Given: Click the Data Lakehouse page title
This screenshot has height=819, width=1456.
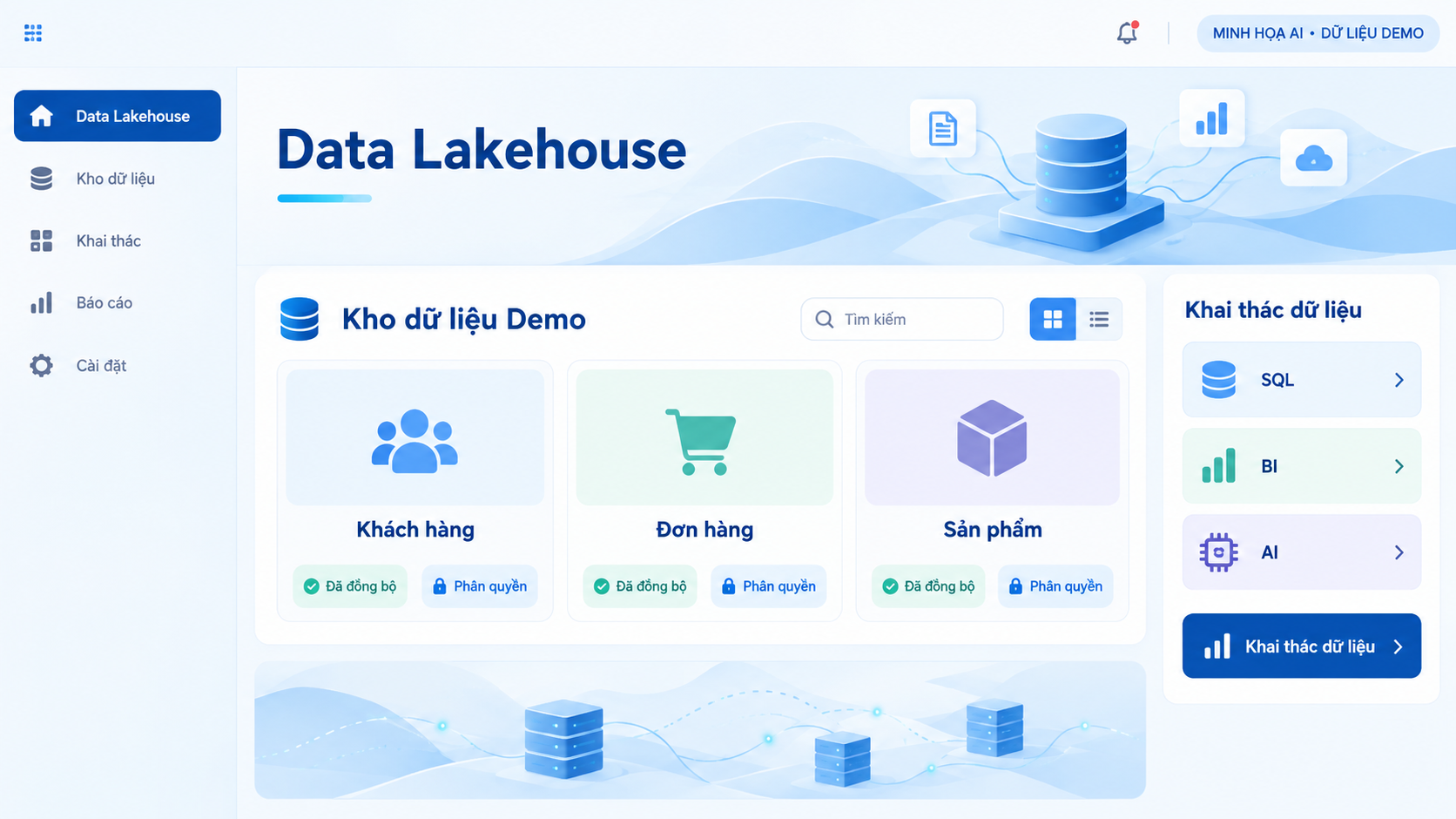Looking at the screenshot, I should [x=482, y=150].
